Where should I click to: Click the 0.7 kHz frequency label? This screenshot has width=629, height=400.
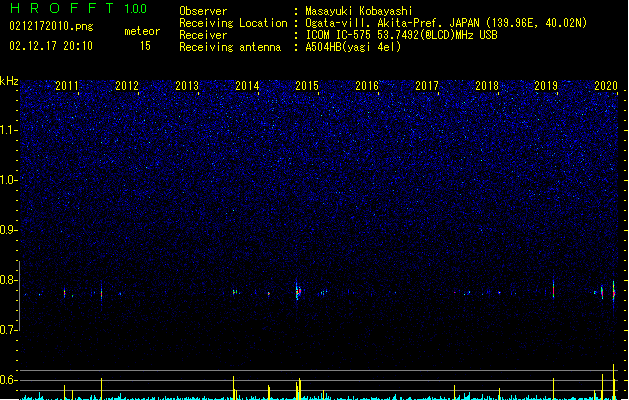(9, 330)
